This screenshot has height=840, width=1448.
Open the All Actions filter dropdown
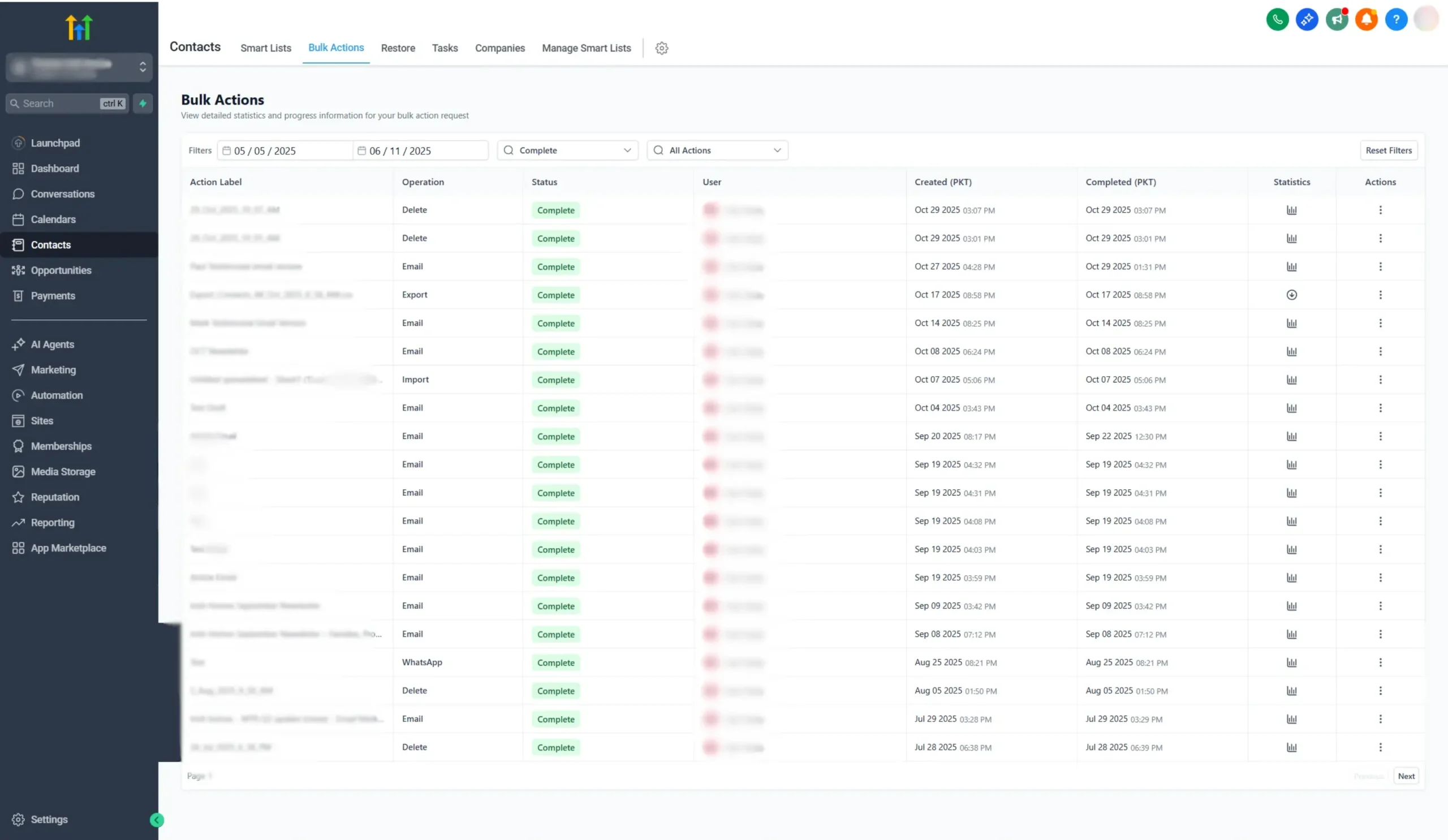coord(717,150)
